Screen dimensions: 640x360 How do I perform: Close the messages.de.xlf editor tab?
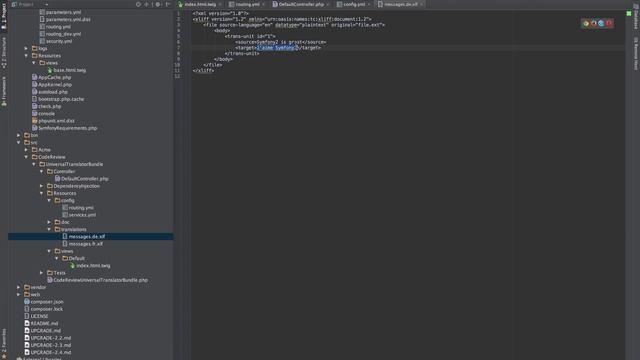[422, 4]
